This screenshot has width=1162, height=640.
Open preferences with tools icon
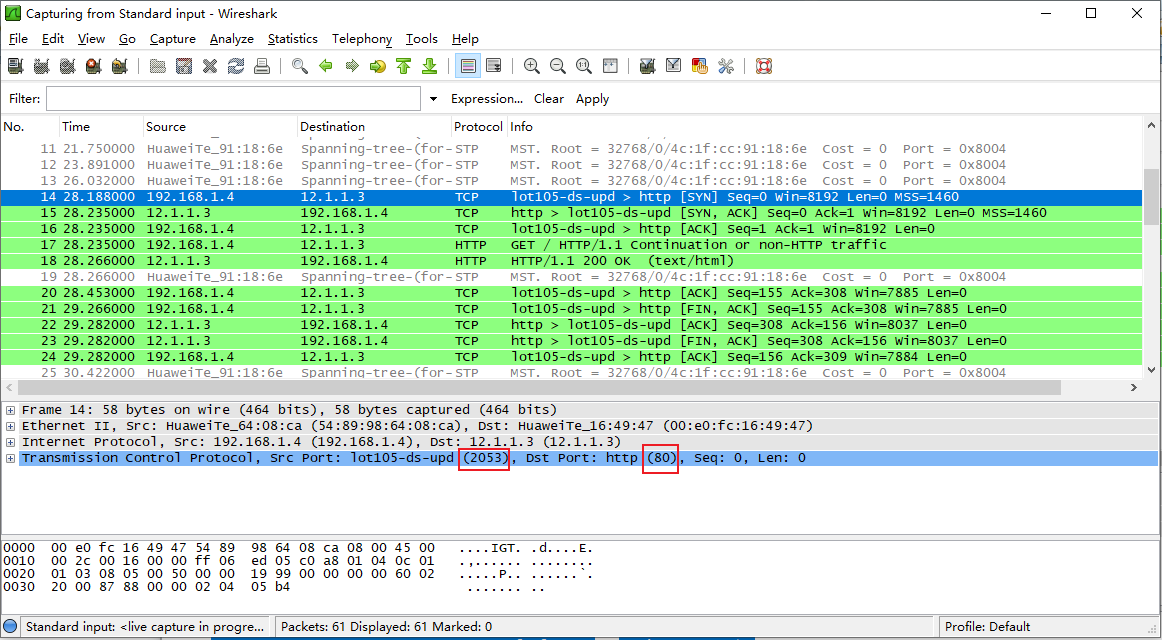pyautogui.click(x=726, y=67)
